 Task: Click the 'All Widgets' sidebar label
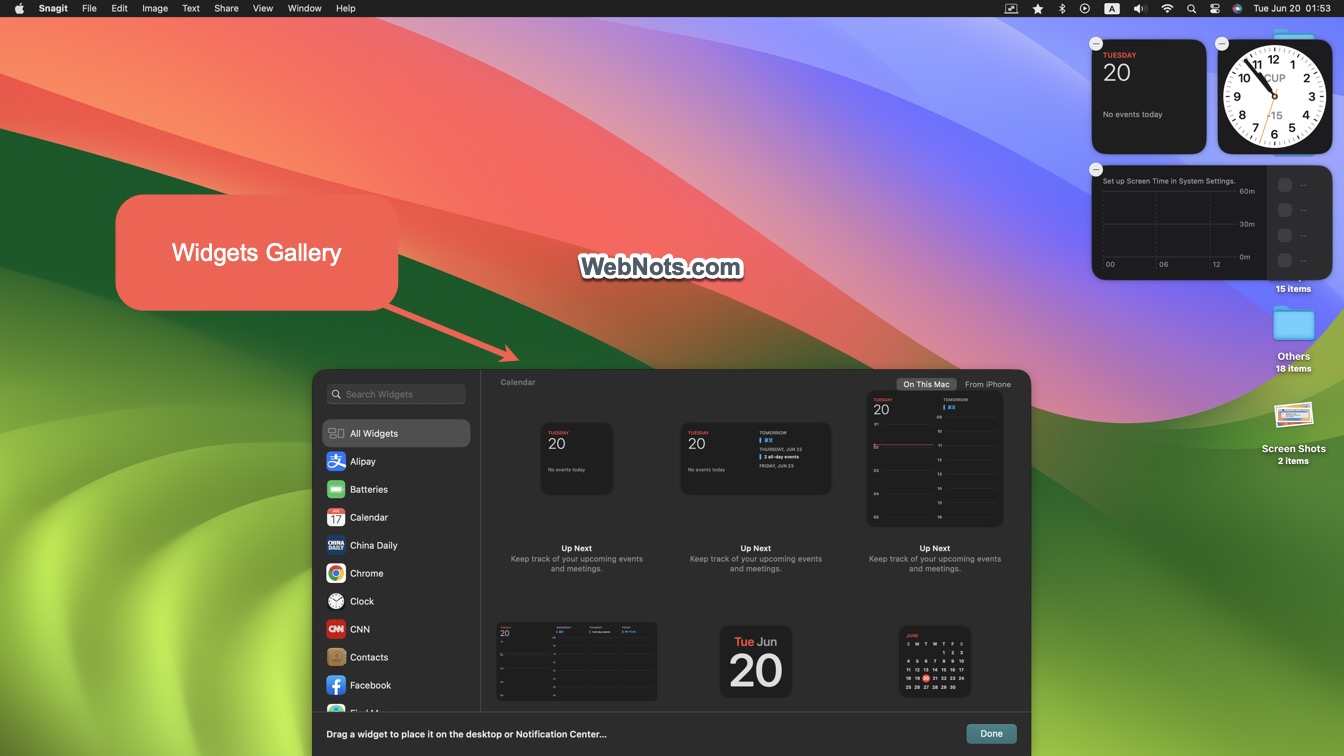[x=374, y=433]
